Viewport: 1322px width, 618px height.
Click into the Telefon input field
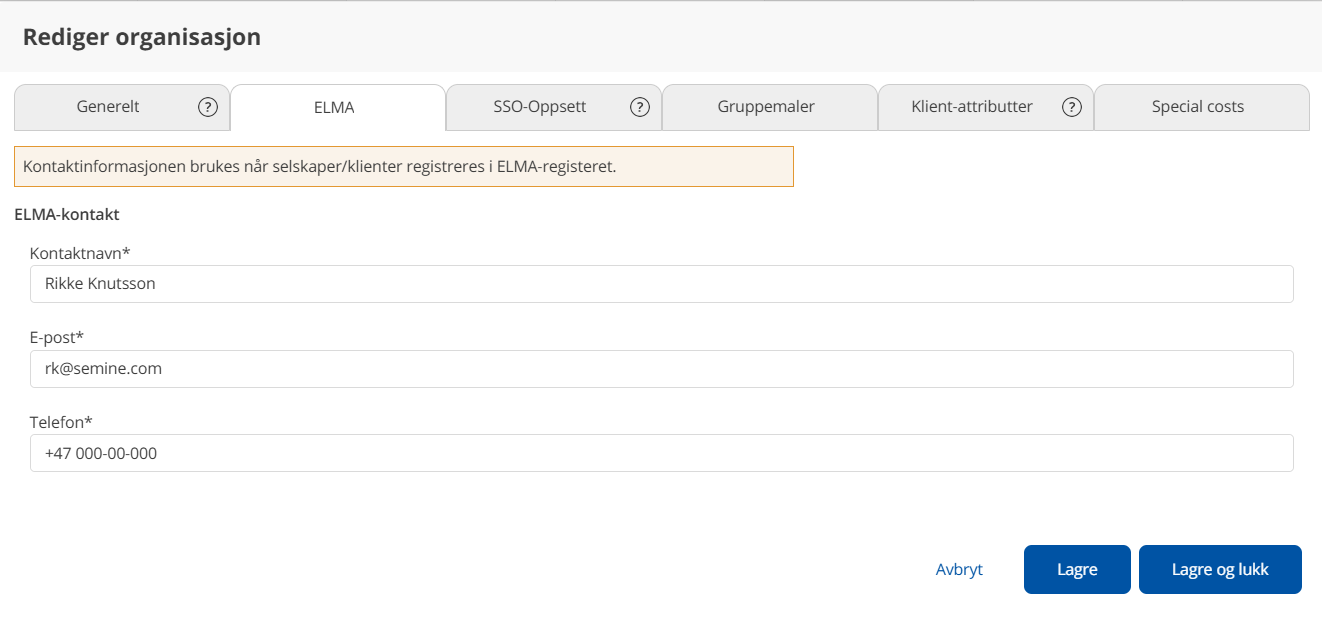coord(661,453)
